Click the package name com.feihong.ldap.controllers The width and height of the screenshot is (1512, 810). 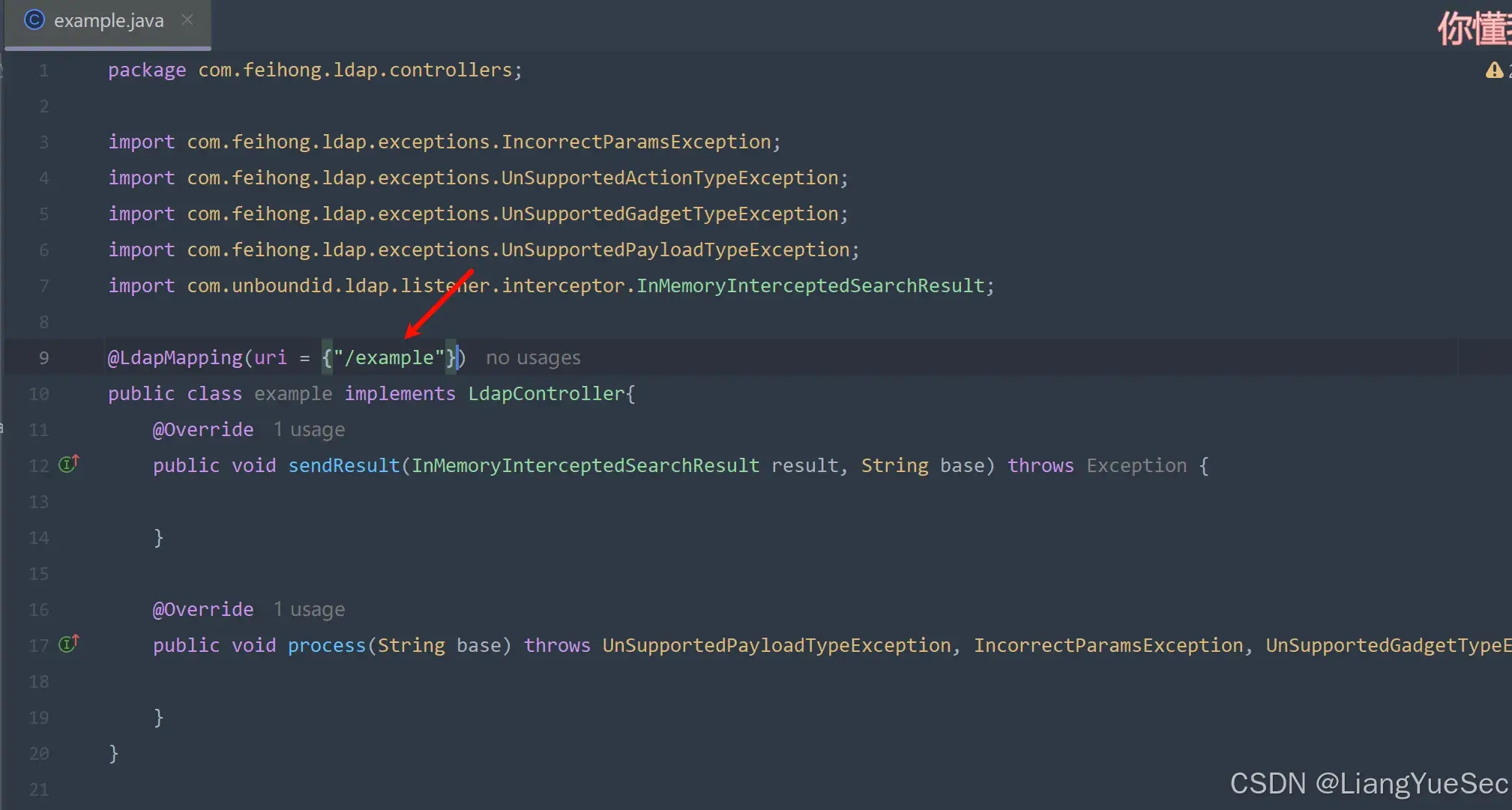(x=355, y=70)
